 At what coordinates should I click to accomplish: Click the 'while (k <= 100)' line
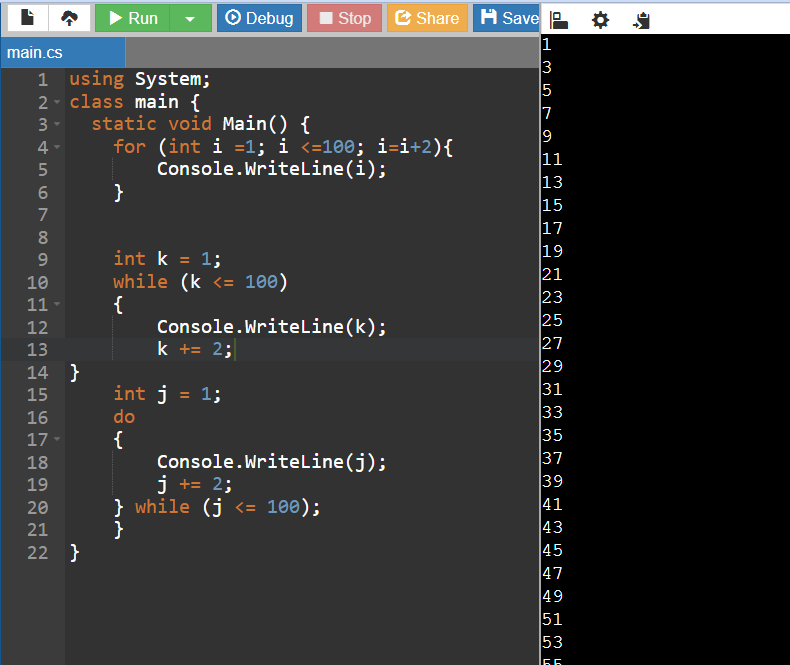click(x=200, y=282)
